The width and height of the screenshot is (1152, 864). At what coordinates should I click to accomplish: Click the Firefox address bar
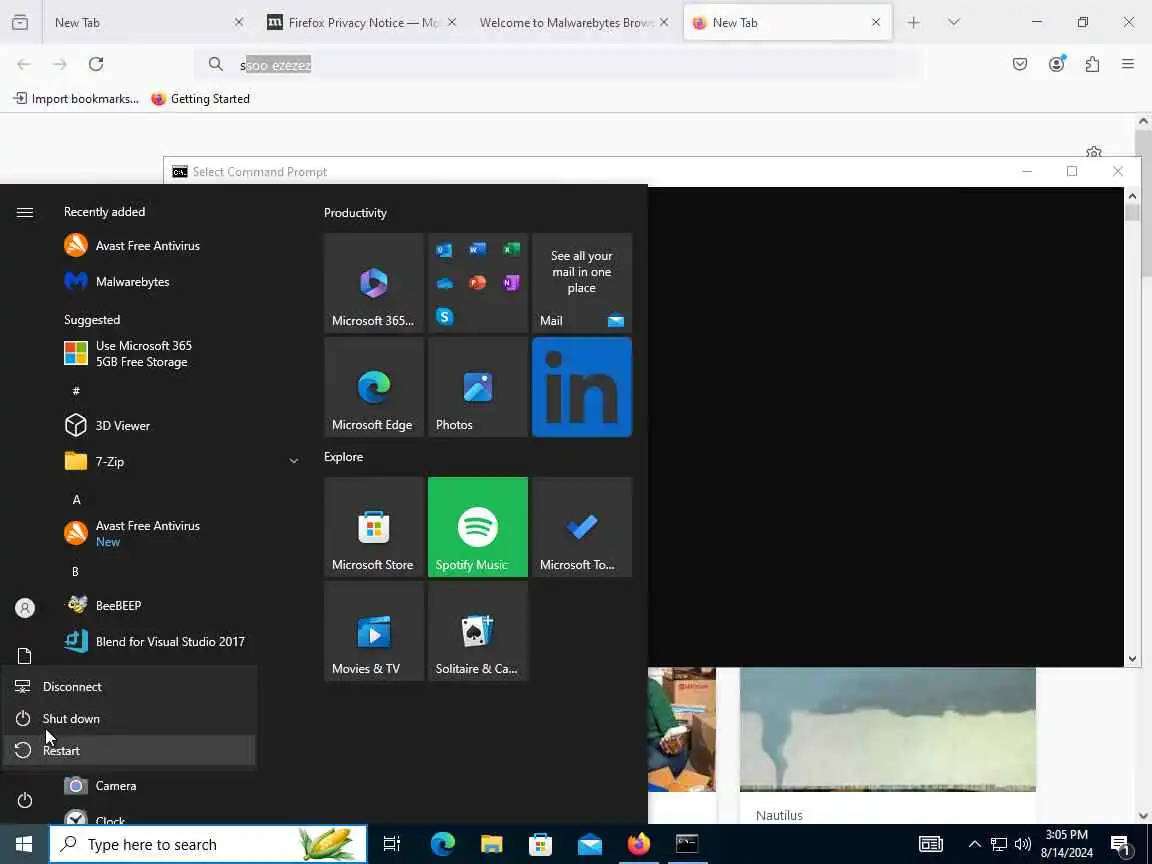[x=558, y=65]
